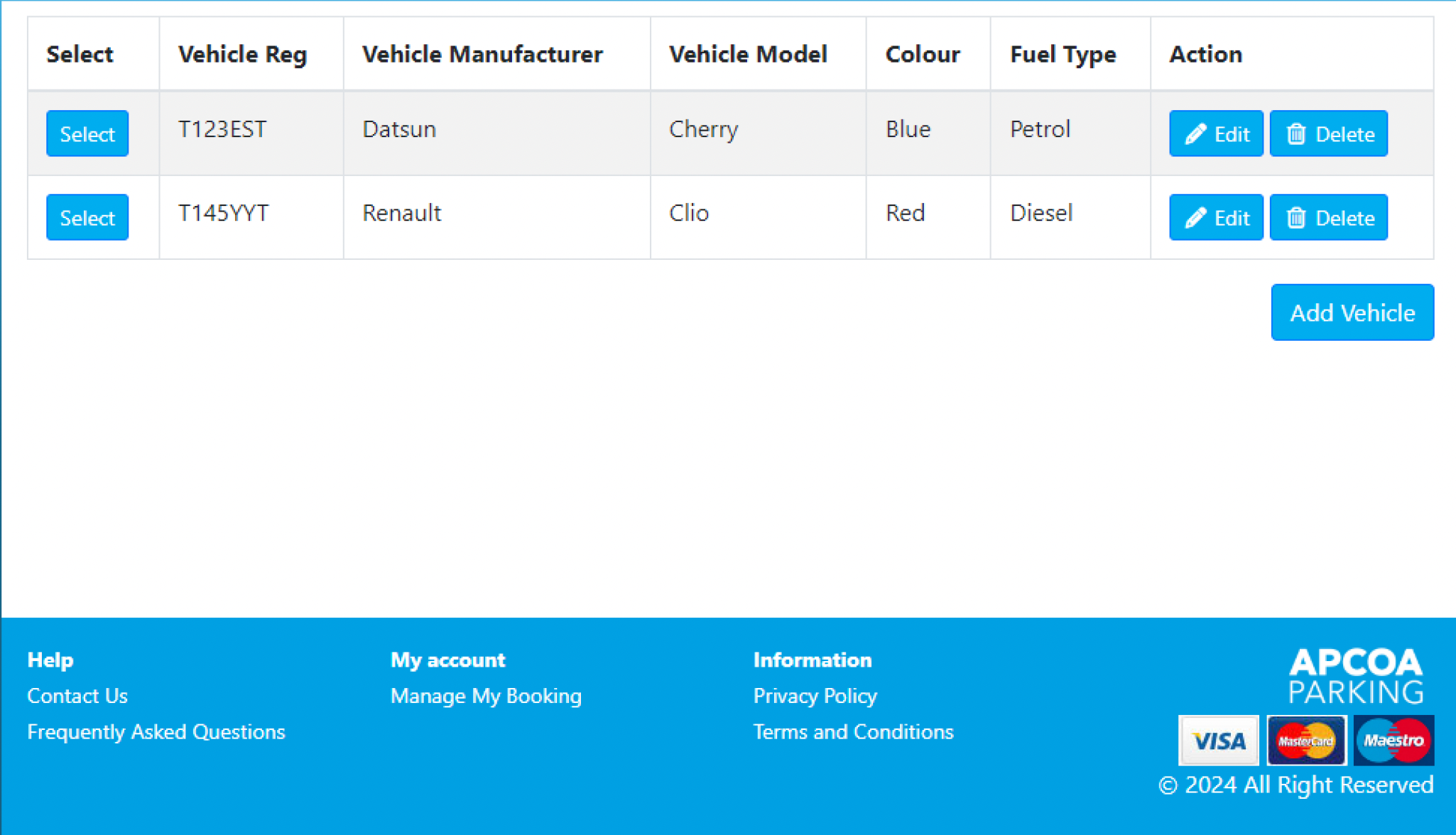The width and height of the screenshot is (1456, 835).
Task: Open the Privacy Policy
Action: point(815,696)
